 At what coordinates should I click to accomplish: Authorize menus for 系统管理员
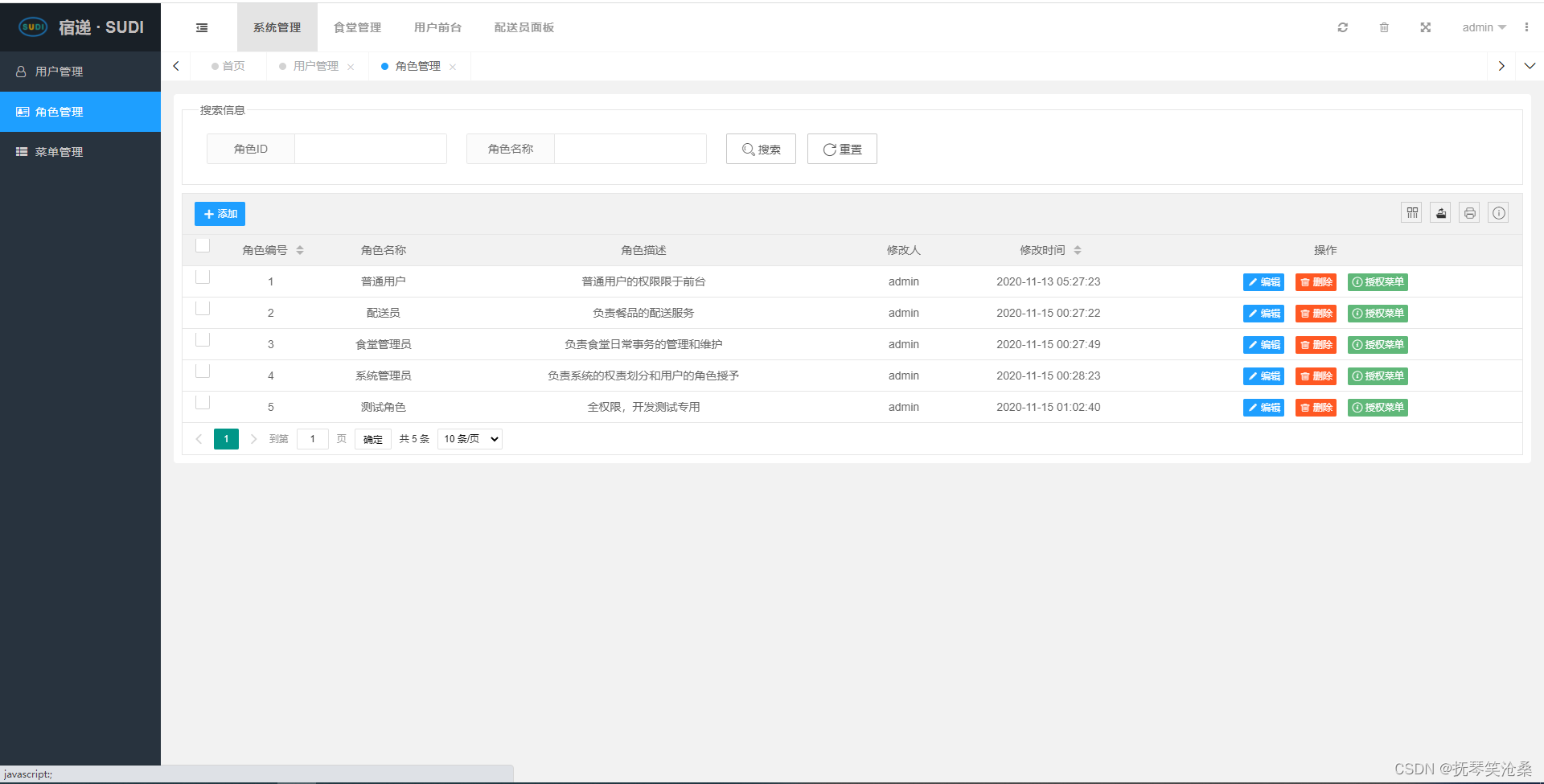tap(1378, 376)
